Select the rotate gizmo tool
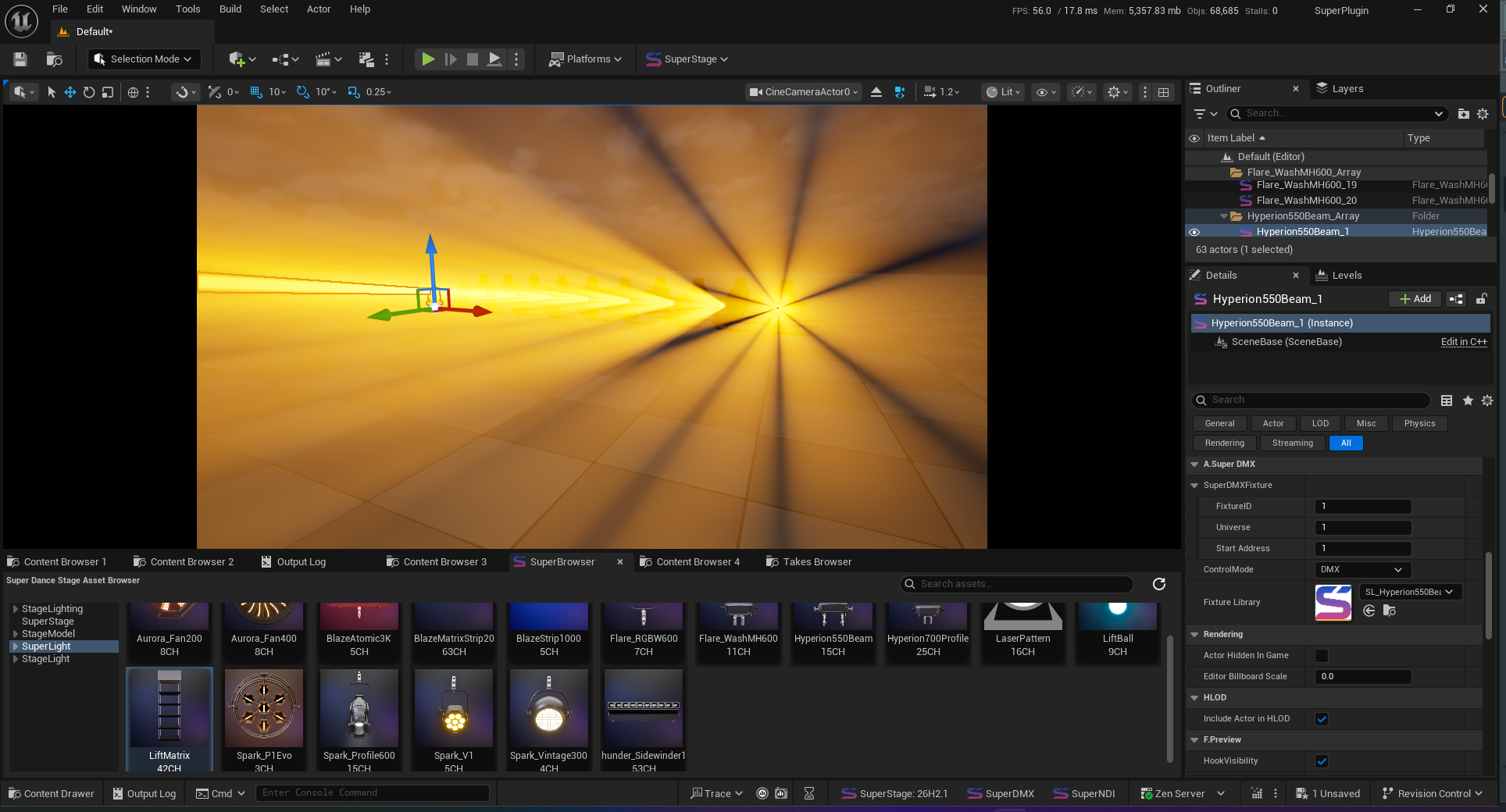The image size is (1506, 812). tap(89, 92)
